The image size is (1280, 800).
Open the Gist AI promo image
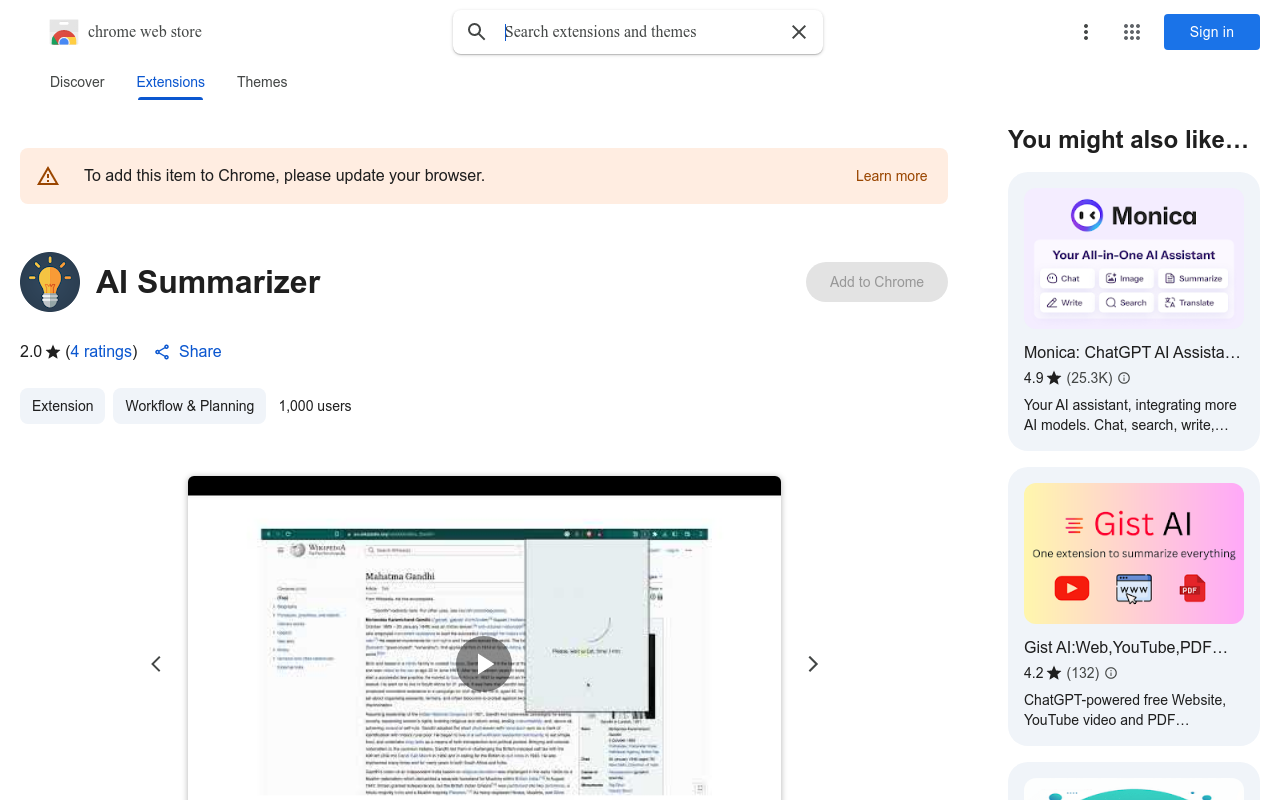pyautogui.click(x=1134, y=553)
